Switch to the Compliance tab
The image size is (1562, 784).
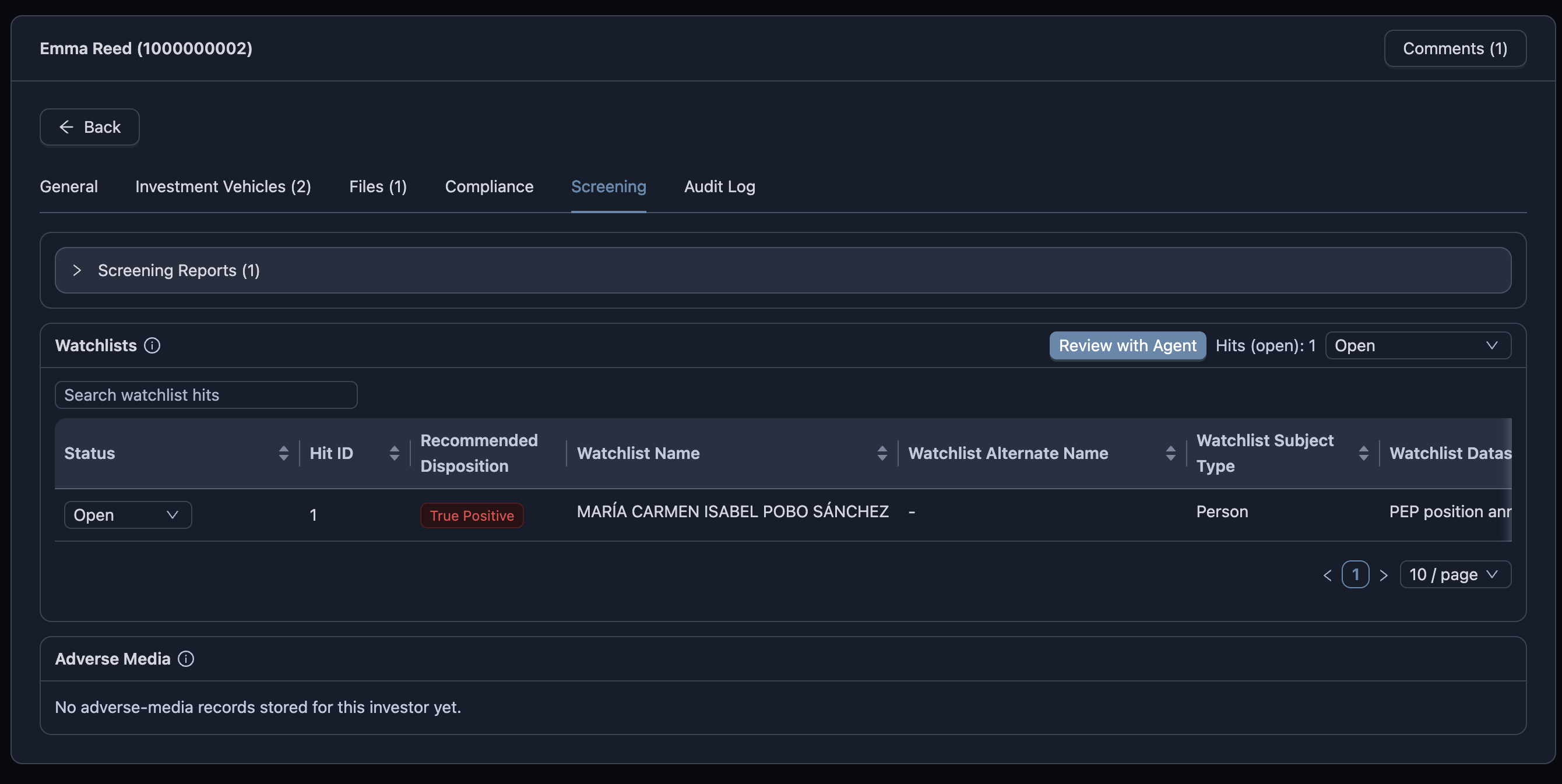tap(489, 186)
